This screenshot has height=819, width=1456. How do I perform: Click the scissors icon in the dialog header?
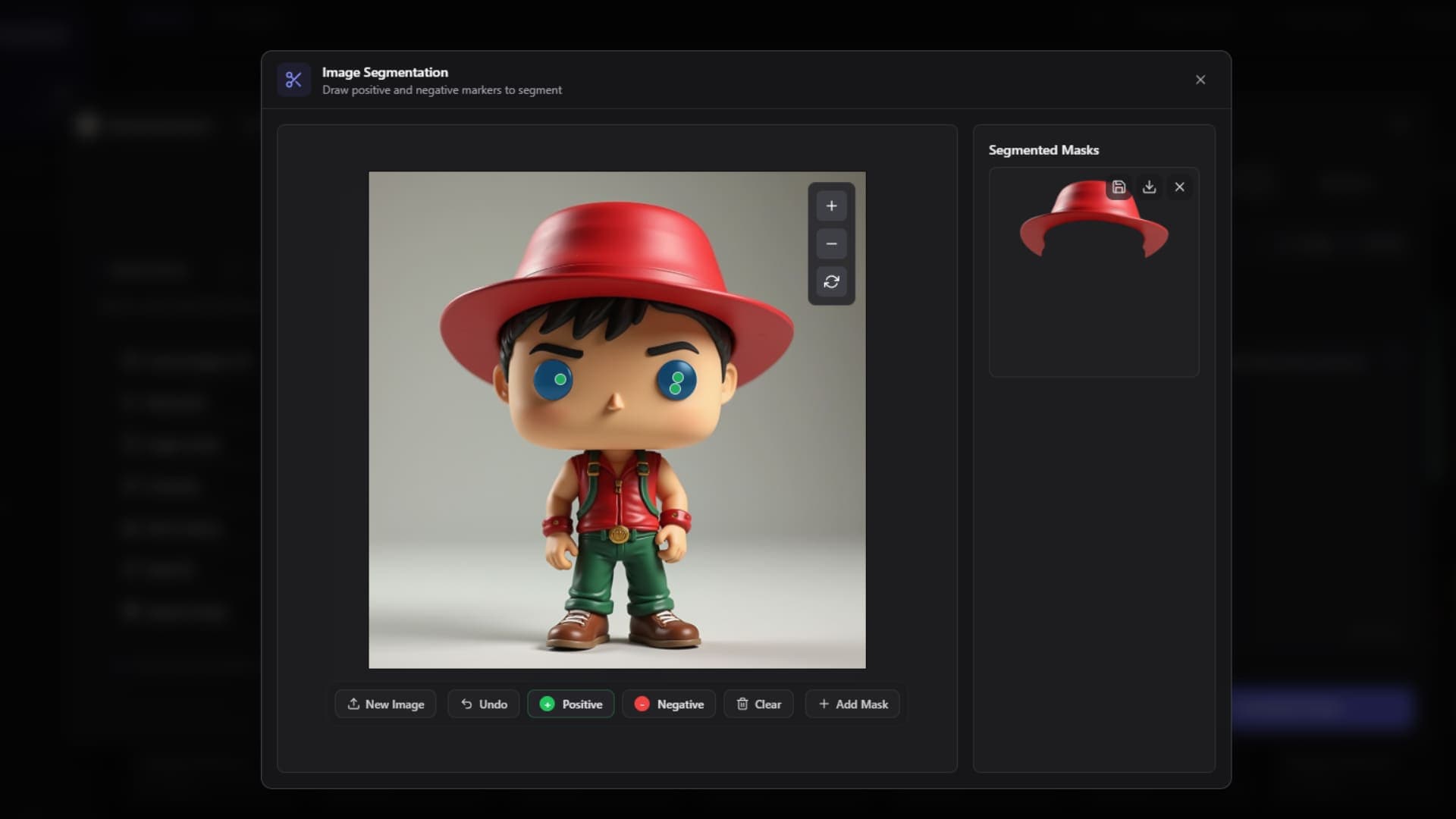[x=293, y=80]
